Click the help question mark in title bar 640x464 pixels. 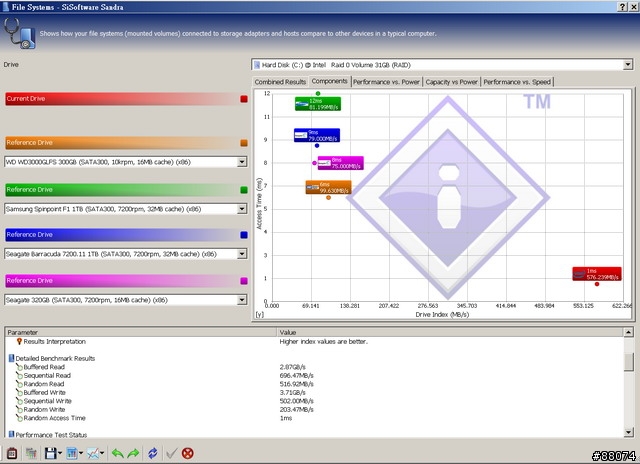[x=620, y=7]
